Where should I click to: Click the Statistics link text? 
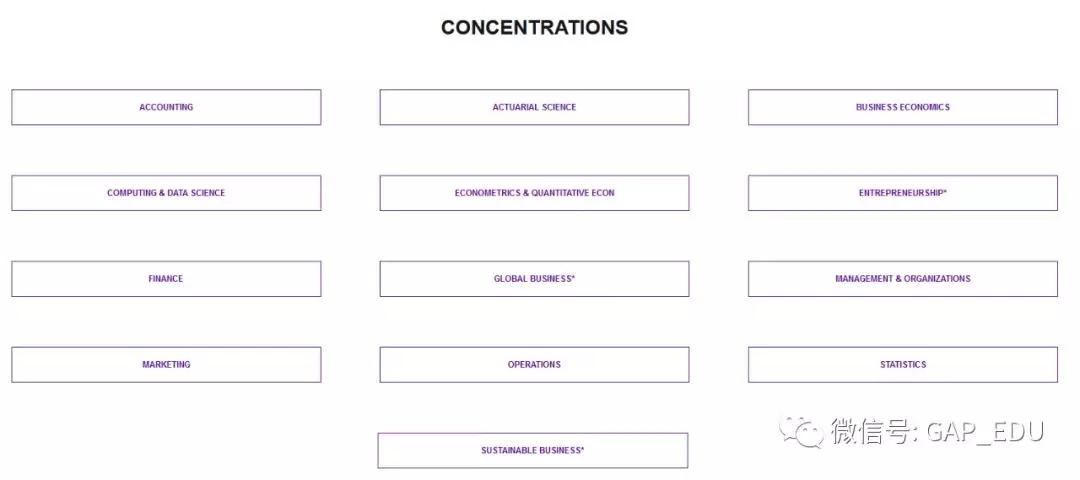coord(903,364)
